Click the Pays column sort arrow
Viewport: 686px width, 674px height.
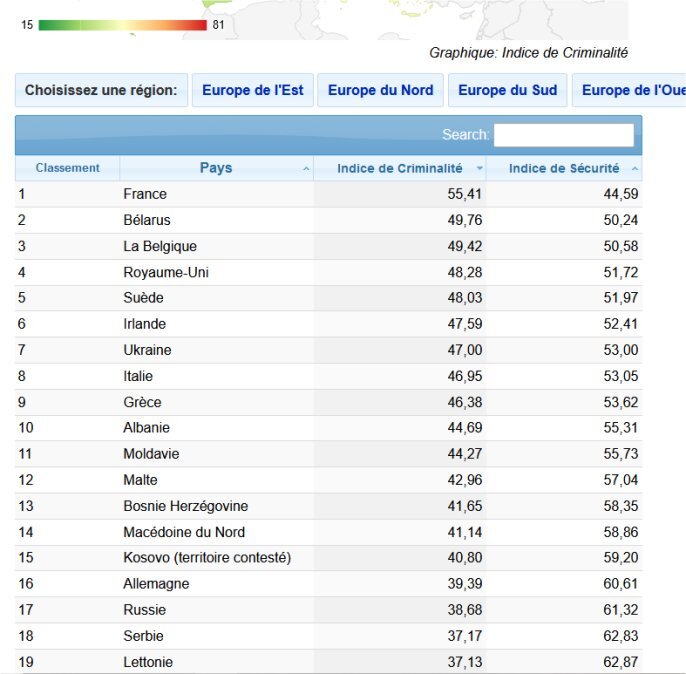306,169
